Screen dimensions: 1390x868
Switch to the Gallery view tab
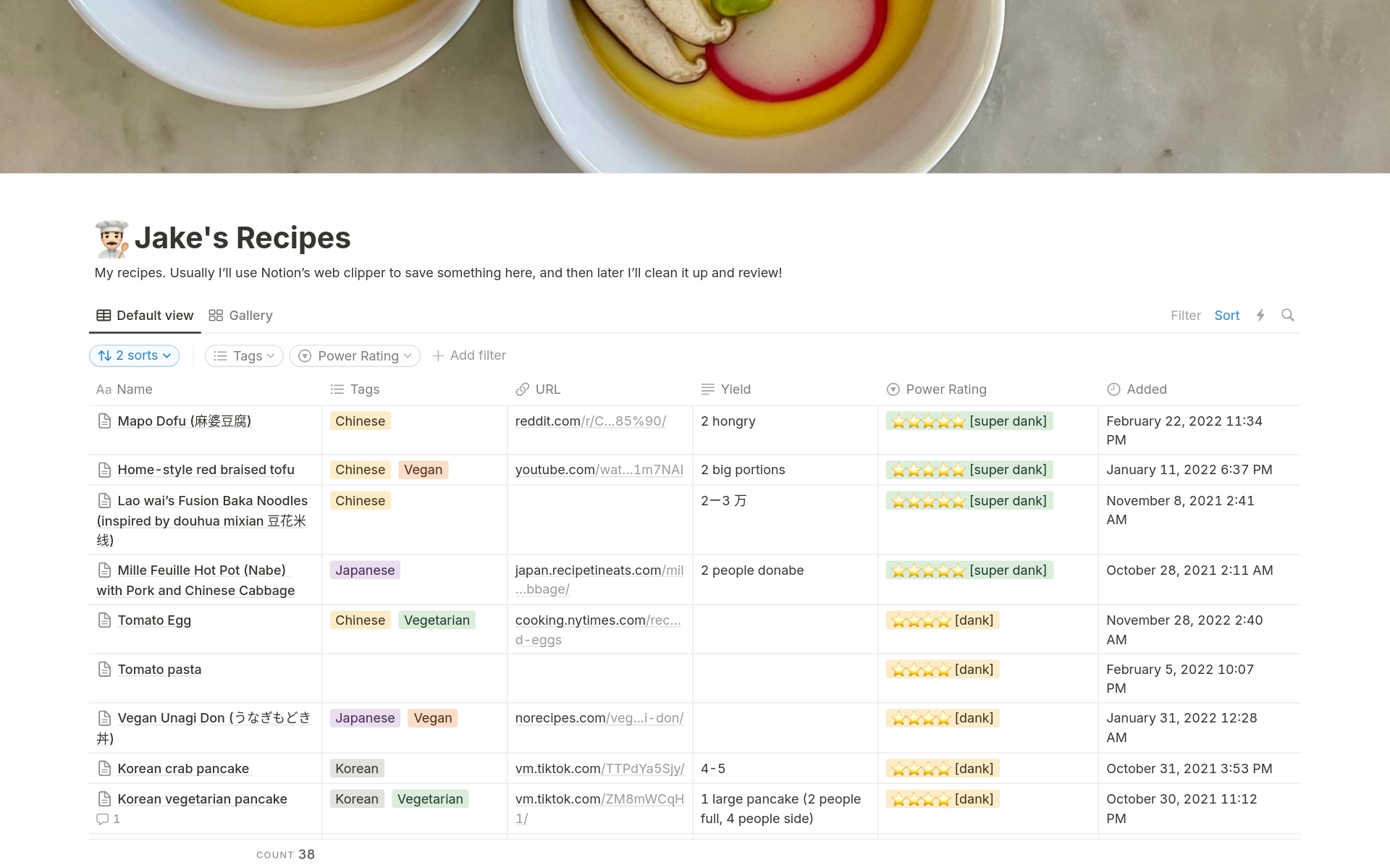click(240, 315)
